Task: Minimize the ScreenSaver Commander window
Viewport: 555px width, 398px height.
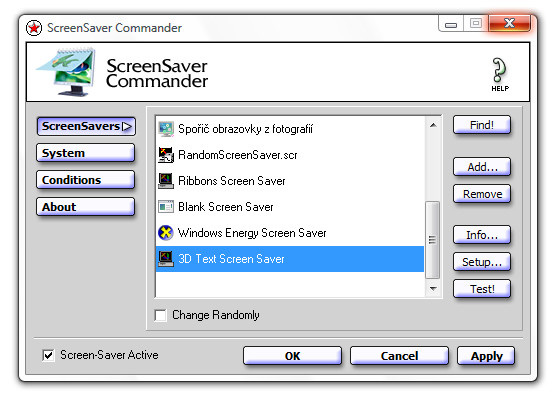Action: (451, 24)
